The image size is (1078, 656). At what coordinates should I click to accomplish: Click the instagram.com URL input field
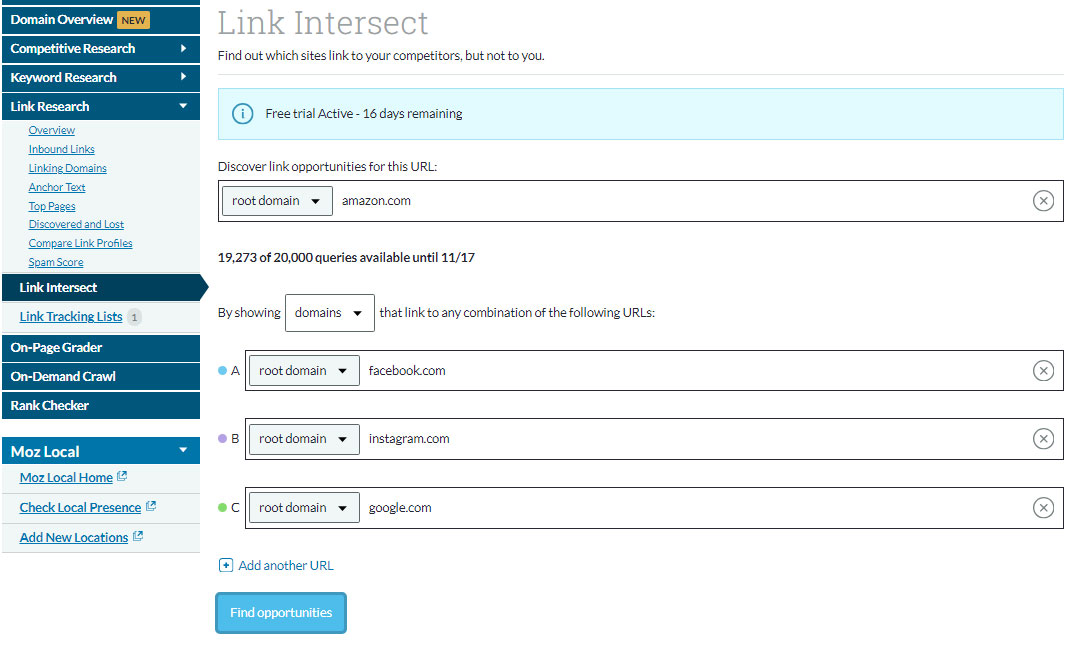[x=690, y=439]
